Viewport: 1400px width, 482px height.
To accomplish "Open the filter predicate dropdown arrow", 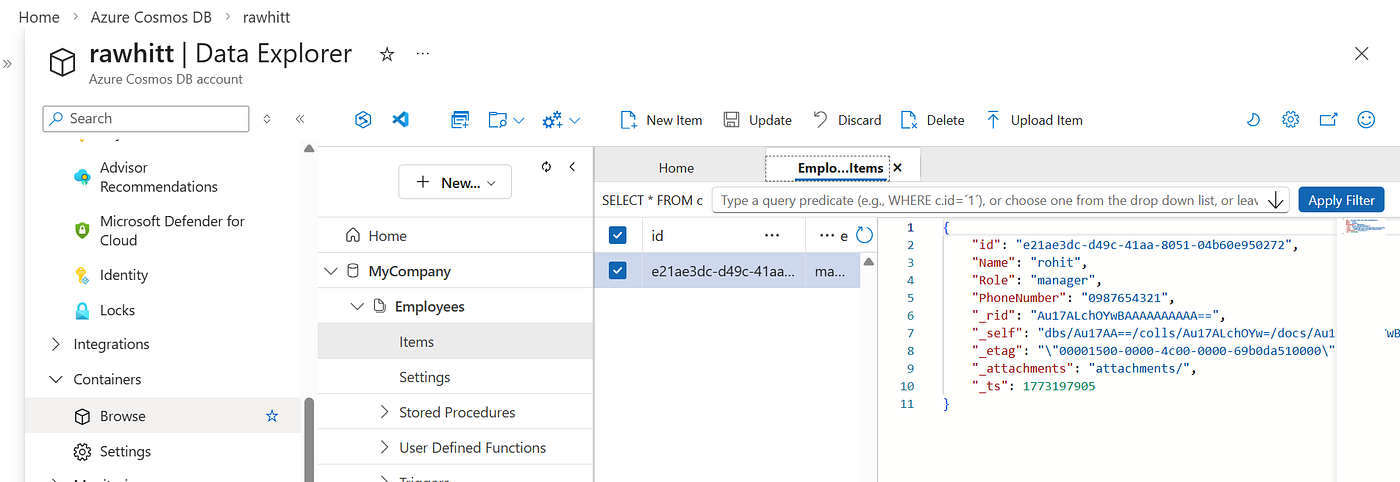I will pos(1276,200).
